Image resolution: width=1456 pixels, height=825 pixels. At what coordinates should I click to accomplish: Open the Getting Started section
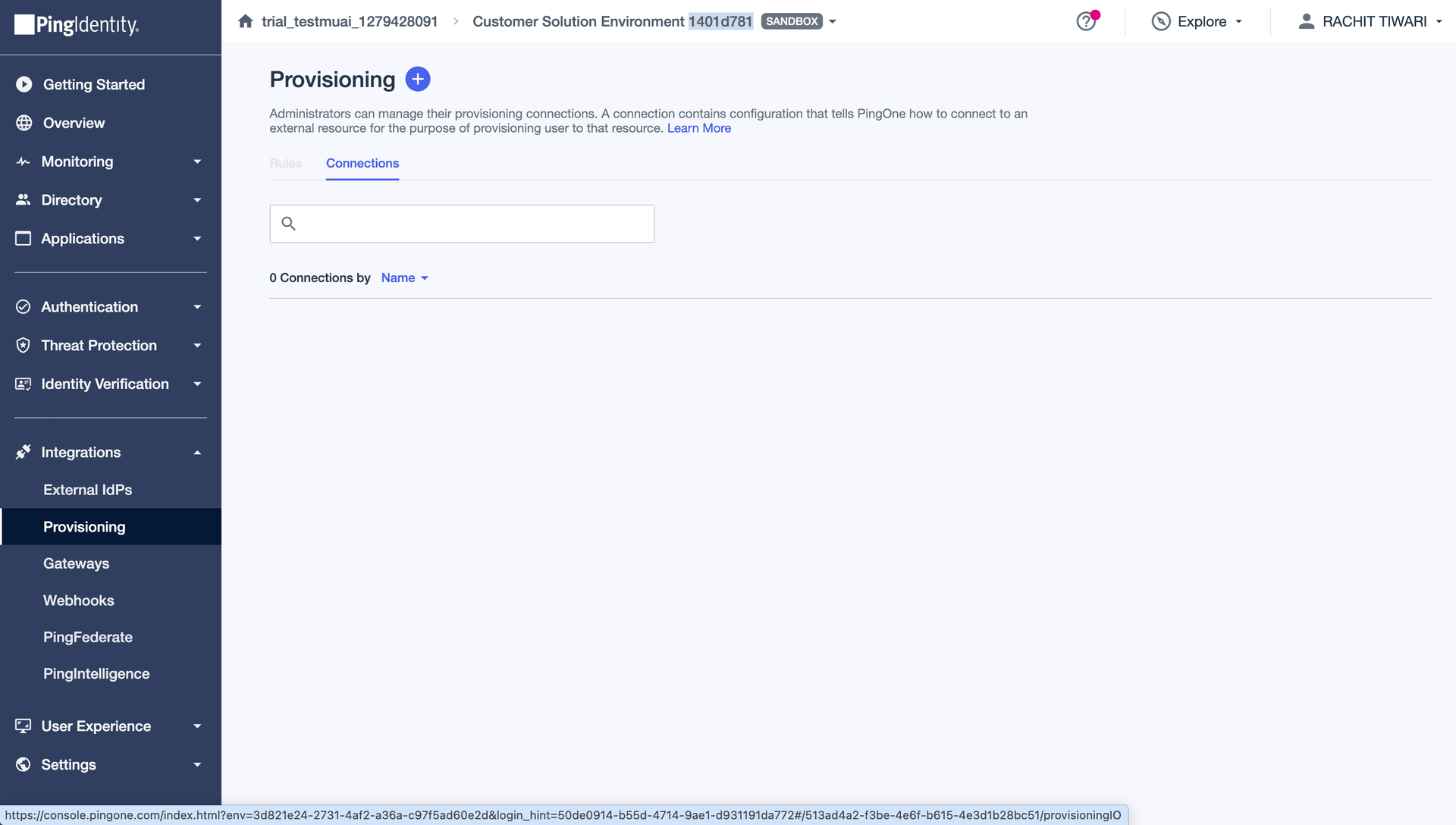(93, 84)
